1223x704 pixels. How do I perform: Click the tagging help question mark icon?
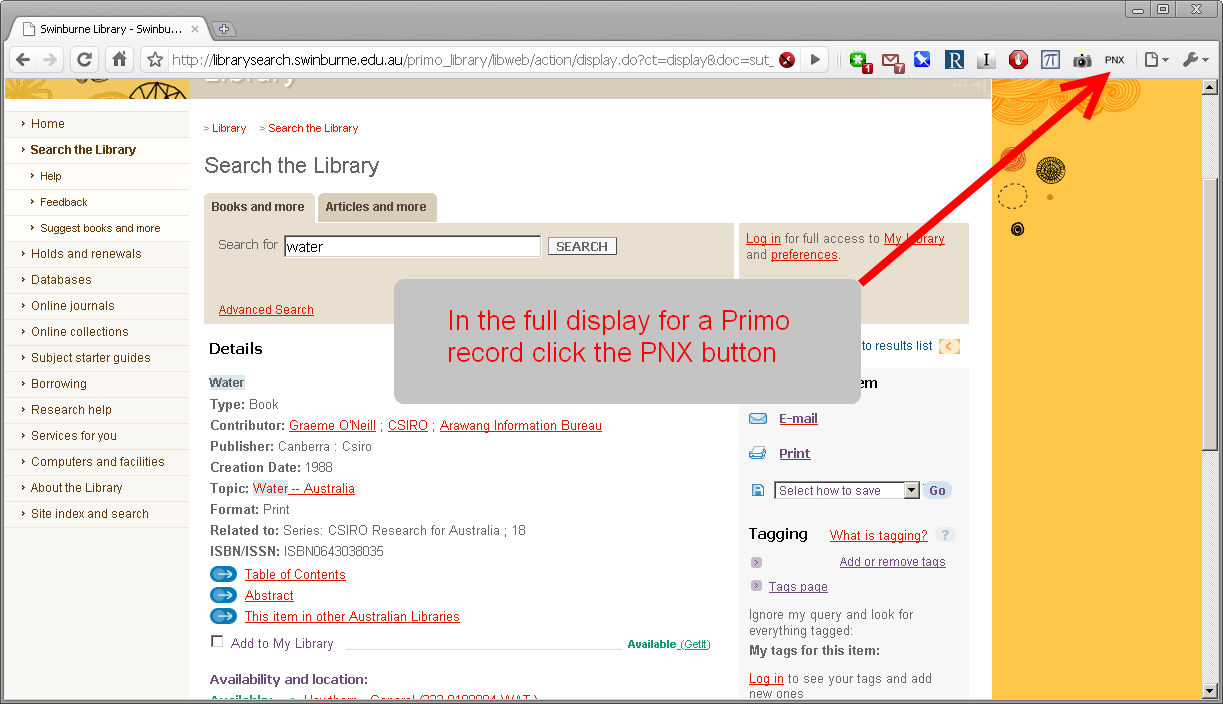(946, 535)
